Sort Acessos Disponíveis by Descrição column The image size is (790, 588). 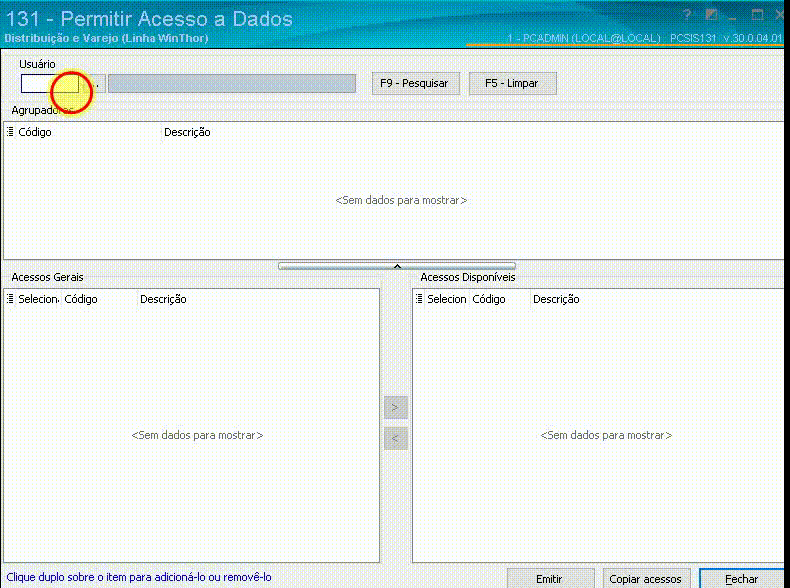pos(556,299)
